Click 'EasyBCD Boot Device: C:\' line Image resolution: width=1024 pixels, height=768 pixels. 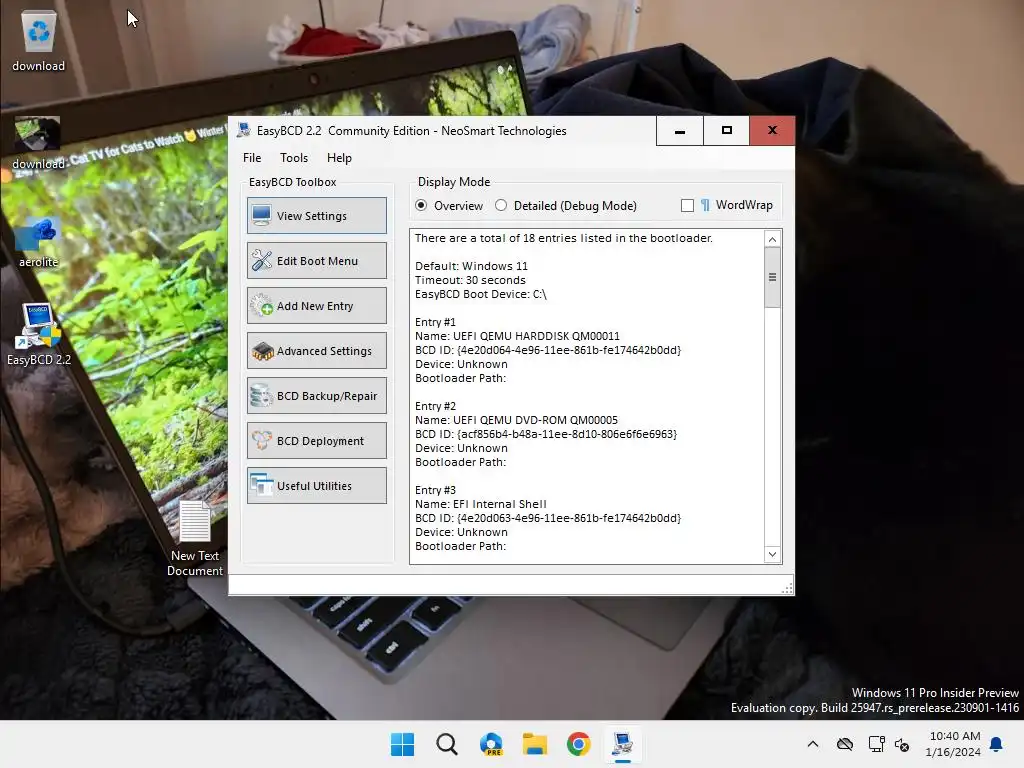pyautogui.click(x=481, y=294)
